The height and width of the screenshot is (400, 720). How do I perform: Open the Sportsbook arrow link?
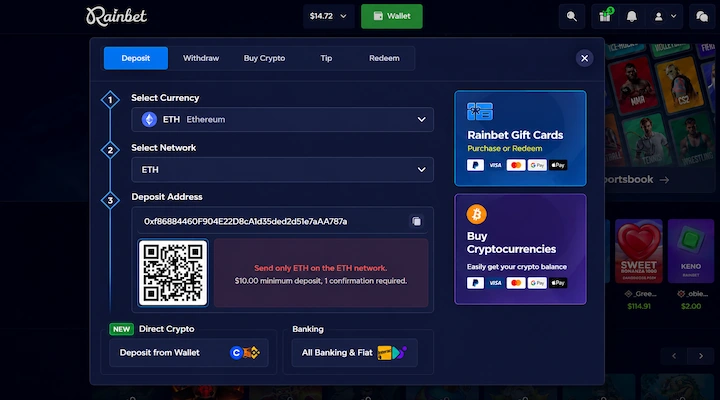tap(664, 180)
